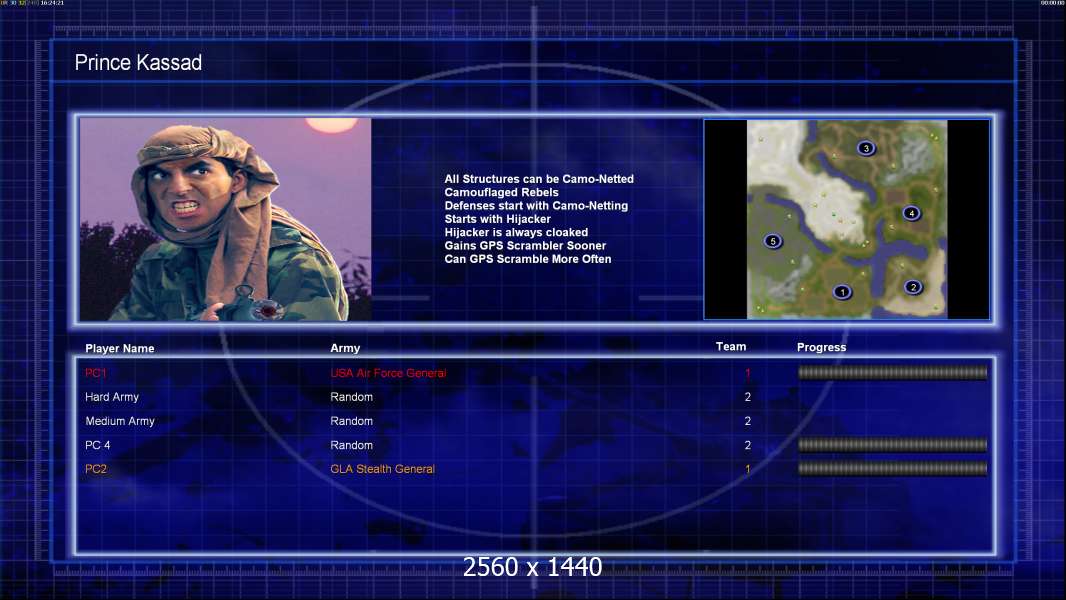Click 'Can GPS Scramble More Often' line
The width and height of the screenshot is (1066, 600).
click(528, 259)
